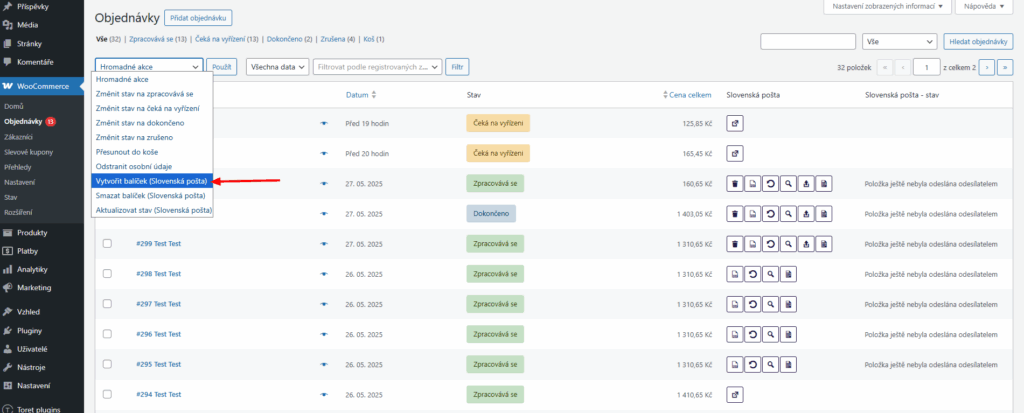Choose Změnit stav na dokončeno option
This screenshot has width=1024, height=413.
pos(152,123)
